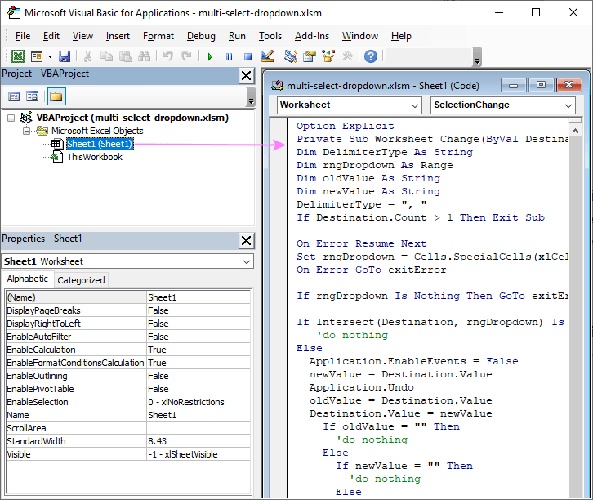593x500 pixels.
Task: Click the Insert UserForm toolbar icon
Action: [x=37, y=56]
